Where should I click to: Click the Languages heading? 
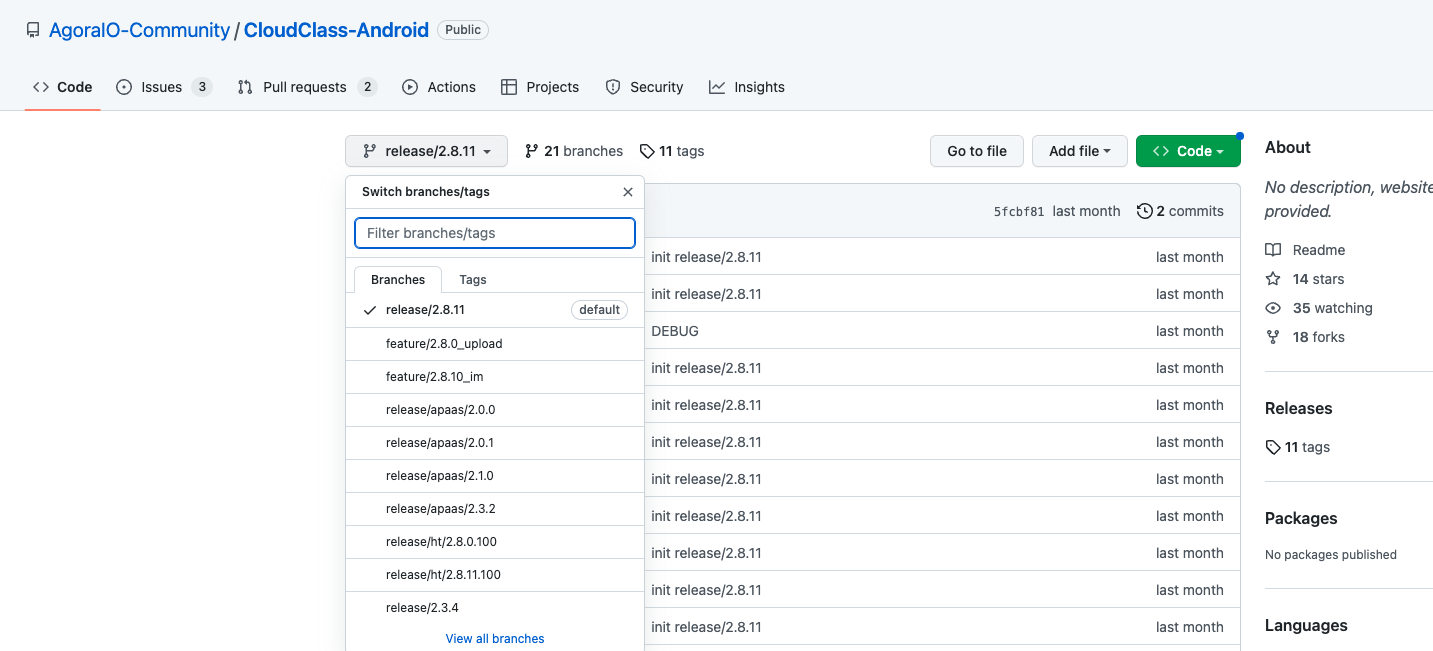1306,625
